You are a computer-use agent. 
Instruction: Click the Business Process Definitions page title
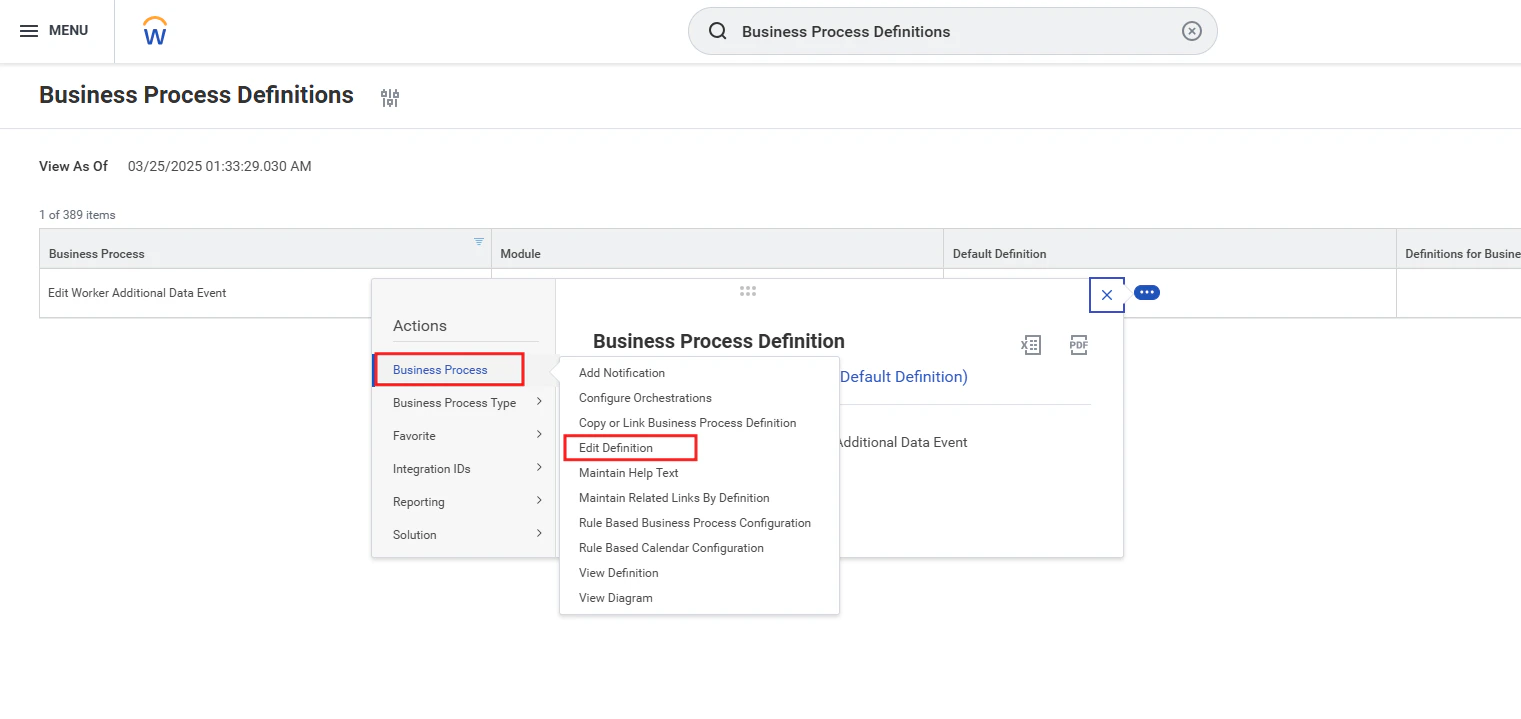click(x=196, y=95)
